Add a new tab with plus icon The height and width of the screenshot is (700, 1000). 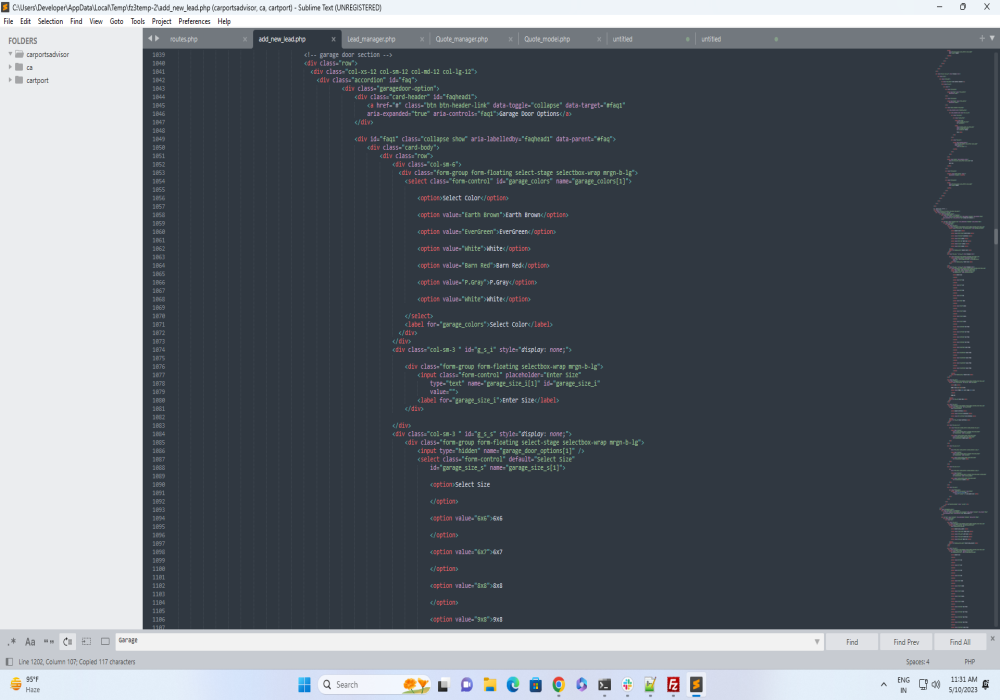coord(982,38)
